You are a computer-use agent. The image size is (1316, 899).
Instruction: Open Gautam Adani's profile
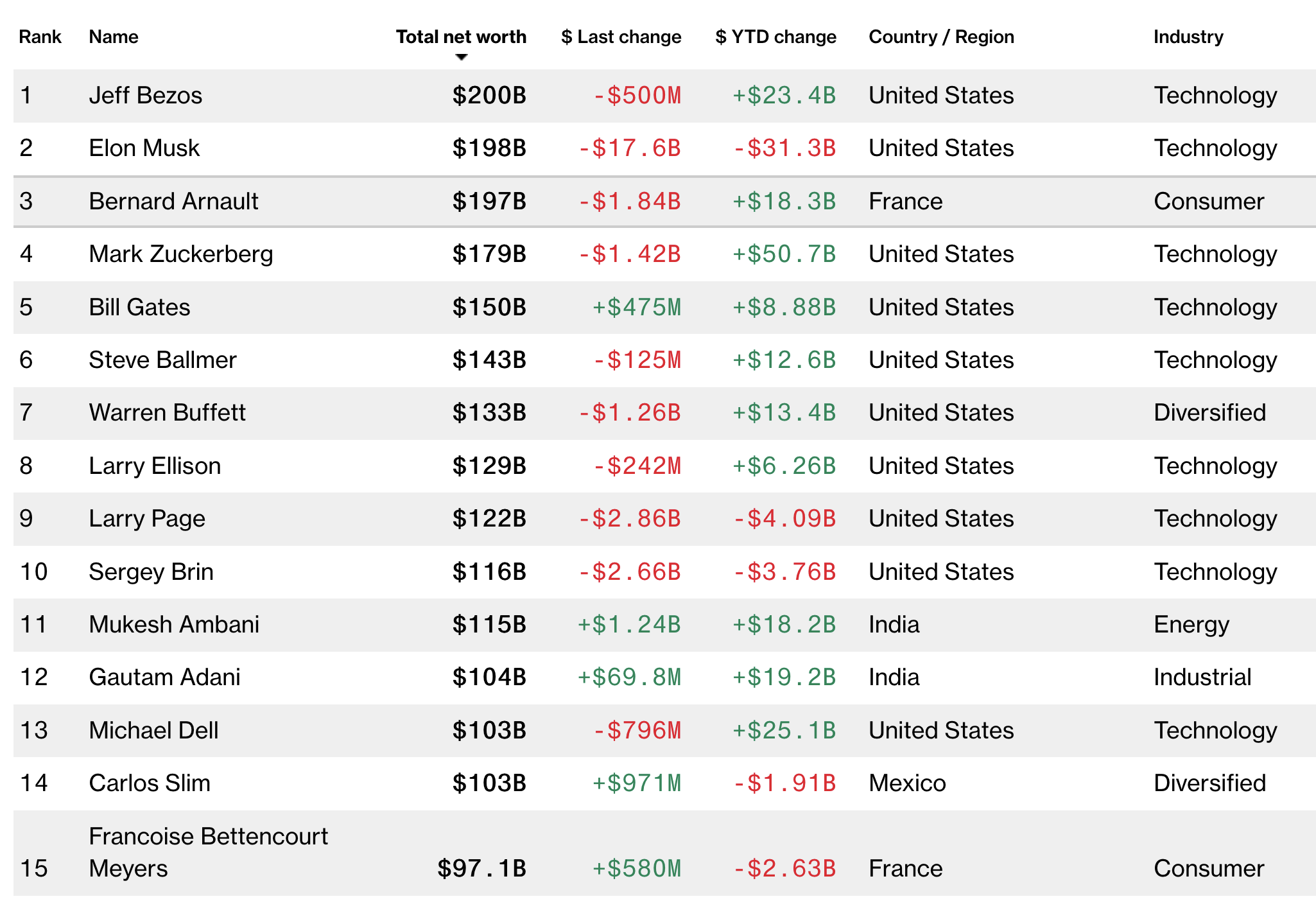click(x=164, y=677)
